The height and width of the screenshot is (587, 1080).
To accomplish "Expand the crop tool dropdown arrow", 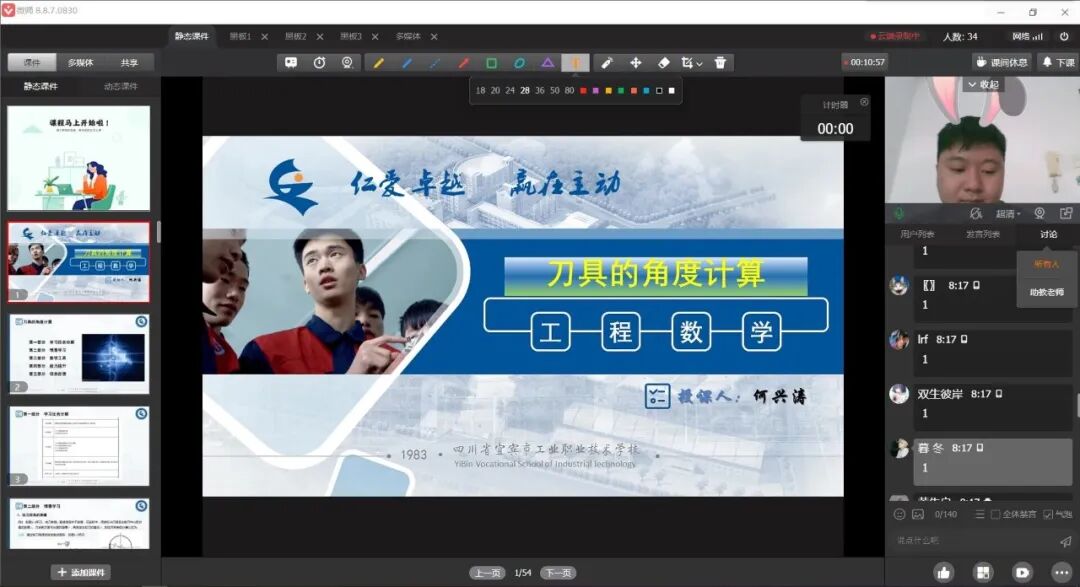I will tap(699, 64).
